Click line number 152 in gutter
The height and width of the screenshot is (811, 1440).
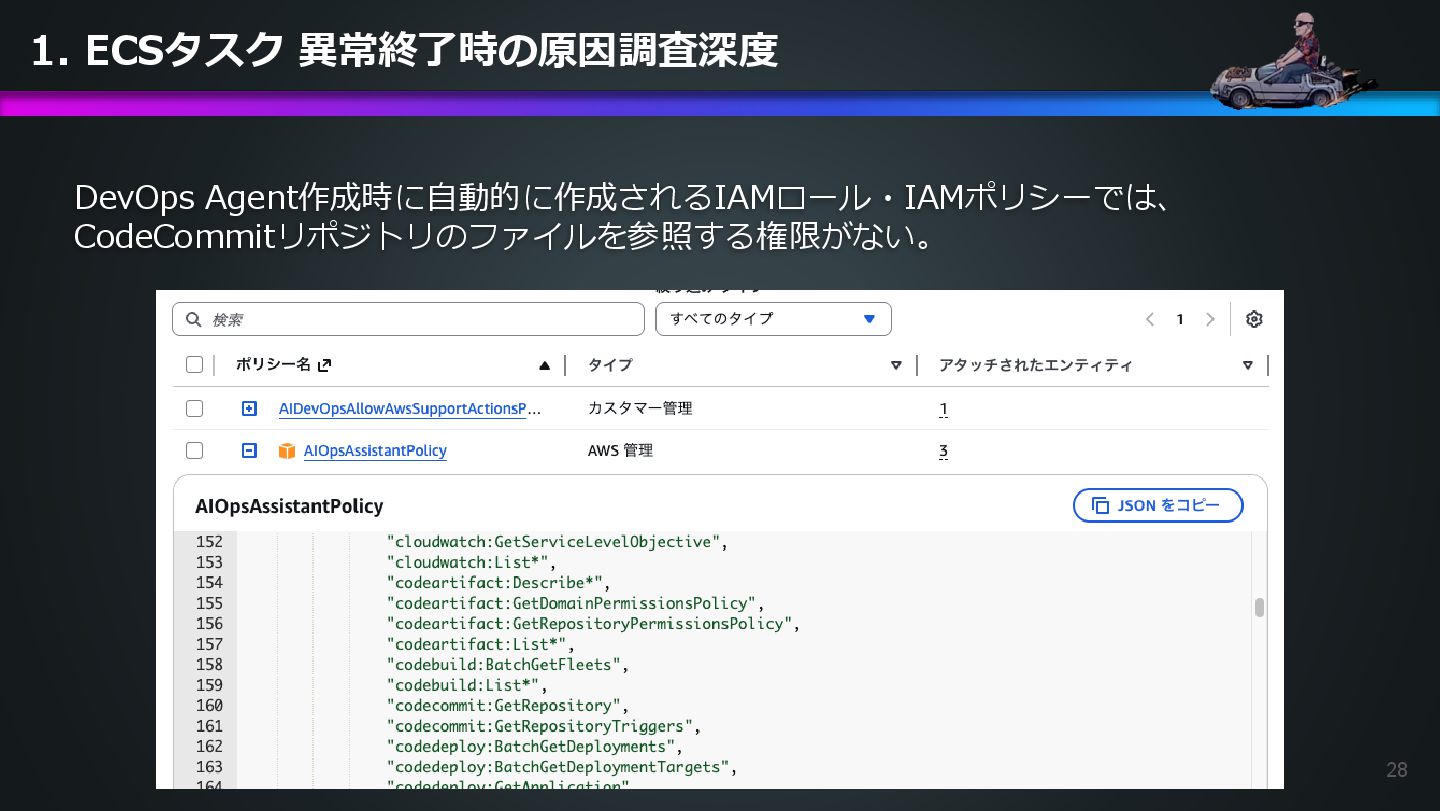(x=209, y=542)
